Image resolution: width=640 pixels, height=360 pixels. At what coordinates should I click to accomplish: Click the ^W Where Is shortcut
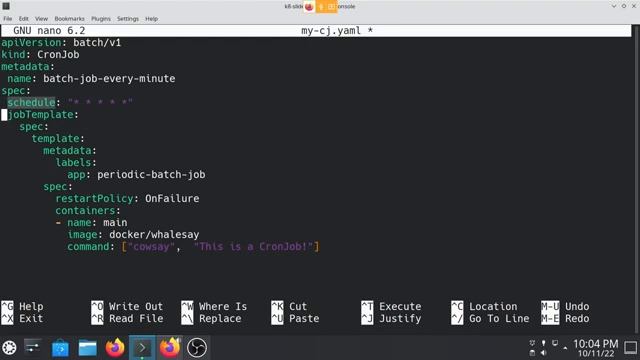(x=214, y=307)
